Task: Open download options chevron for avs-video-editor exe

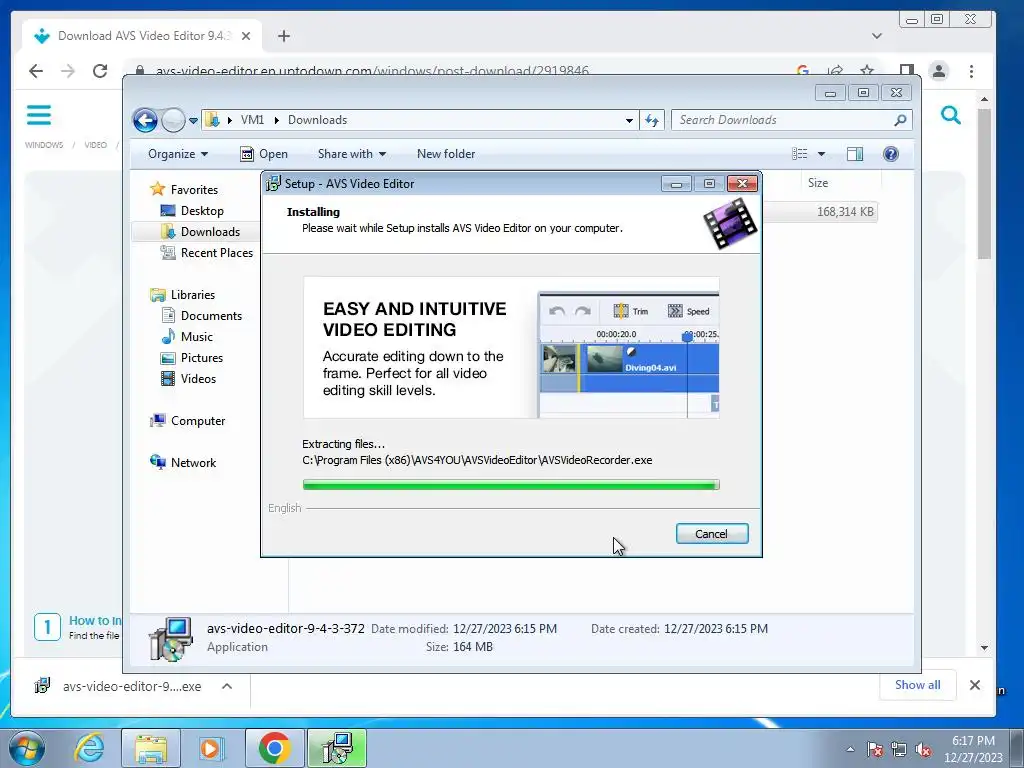Action: point(227,686)
